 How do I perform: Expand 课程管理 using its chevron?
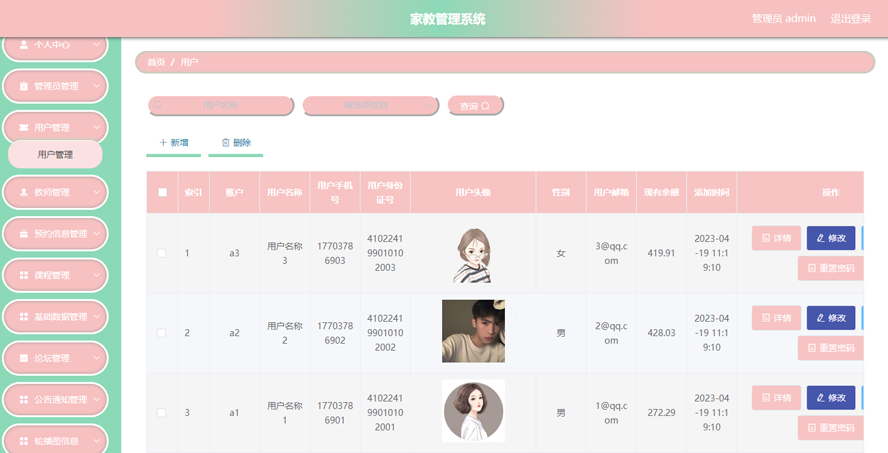(96, 275)
